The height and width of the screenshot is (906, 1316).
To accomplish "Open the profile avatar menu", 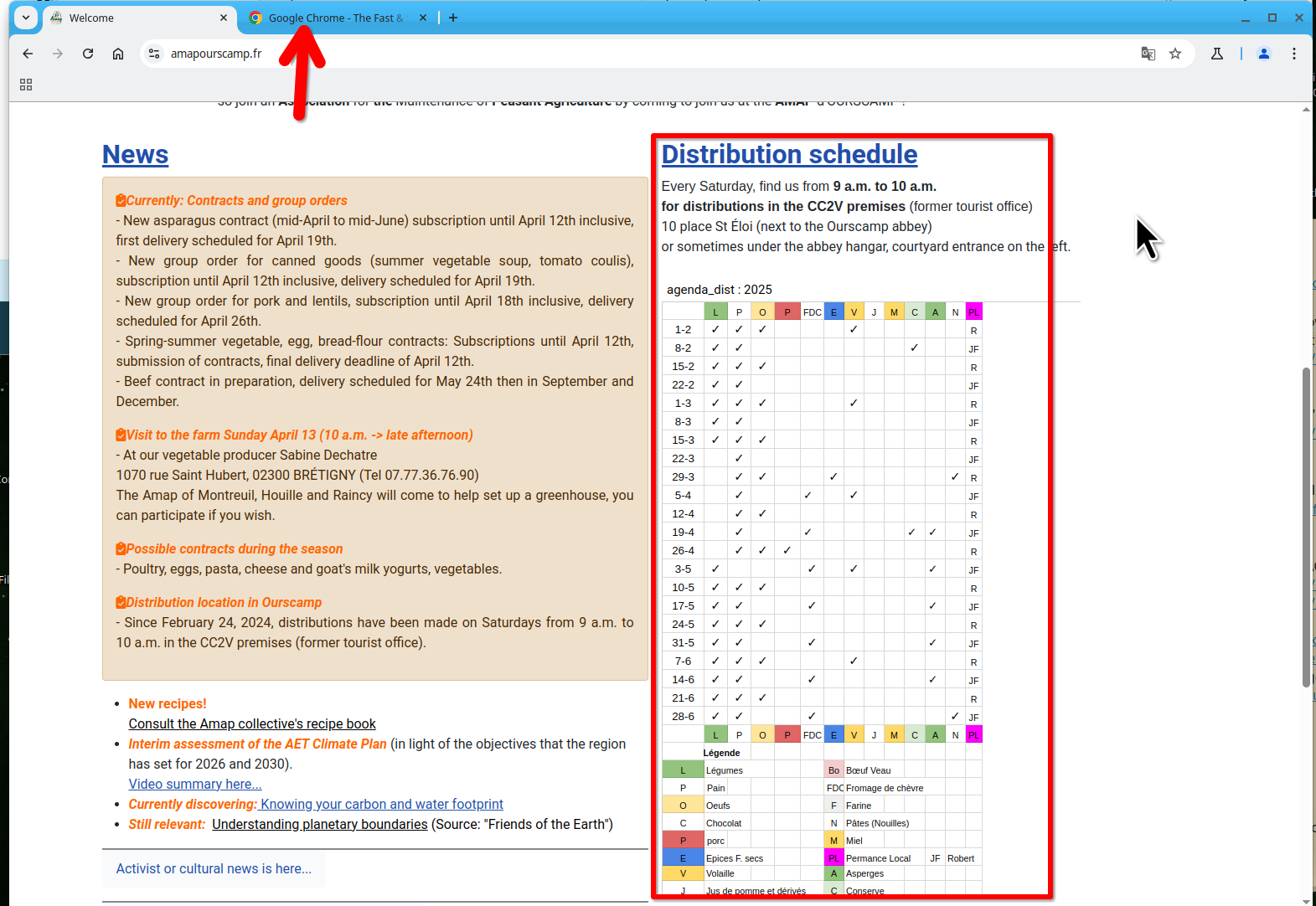I will click(1264, 54).
